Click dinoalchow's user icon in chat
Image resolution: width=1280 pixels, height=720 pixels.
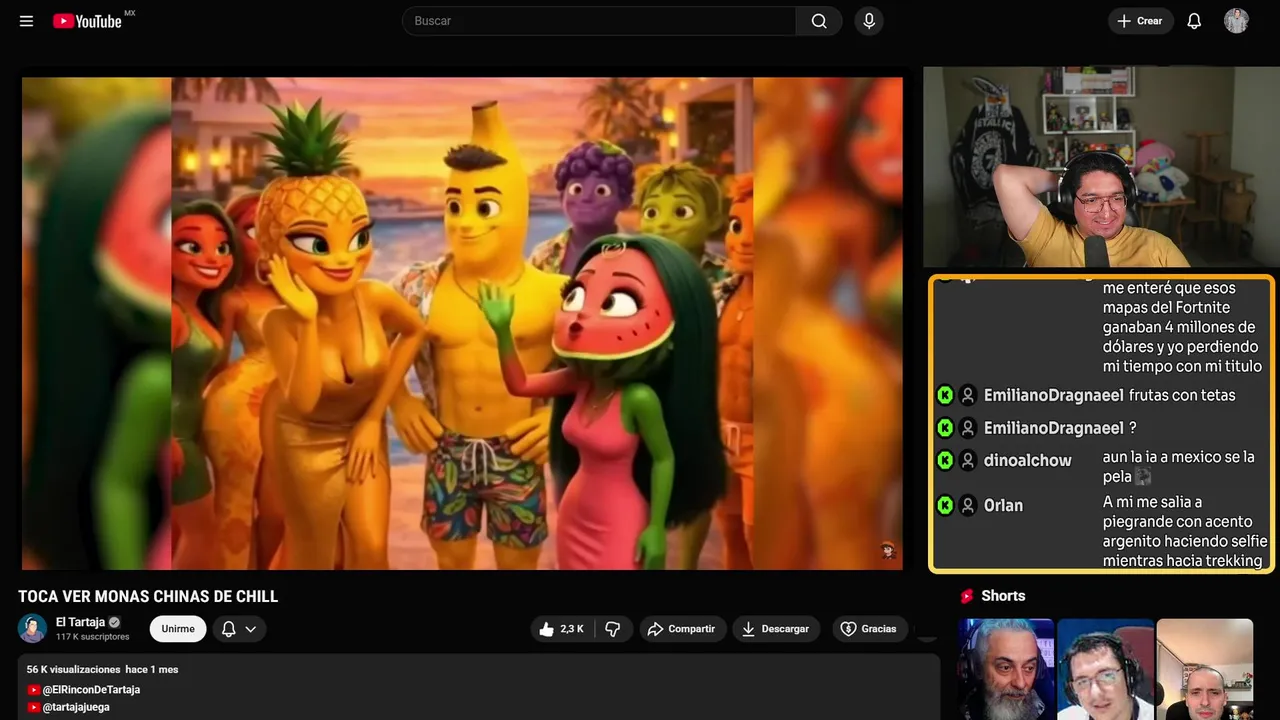[968, 460]
